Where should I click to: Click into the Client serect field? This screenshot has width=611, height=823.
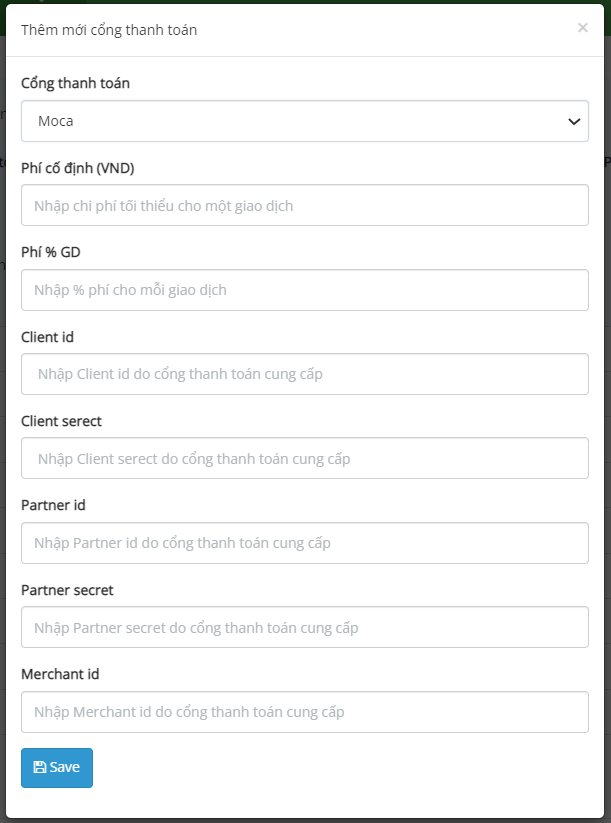coord(304,458)
